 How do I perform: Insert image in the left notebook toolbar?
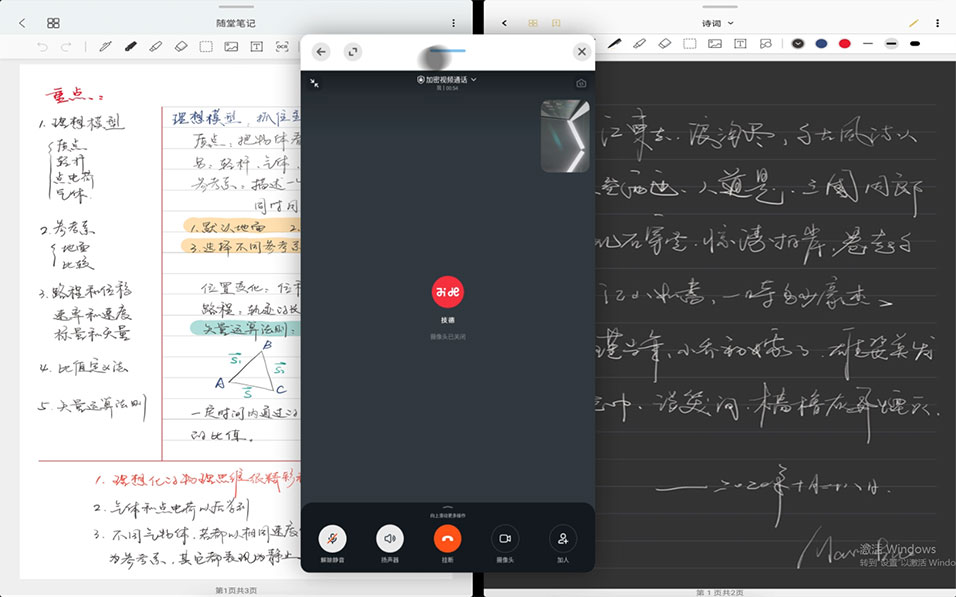(x=231, y=46)
